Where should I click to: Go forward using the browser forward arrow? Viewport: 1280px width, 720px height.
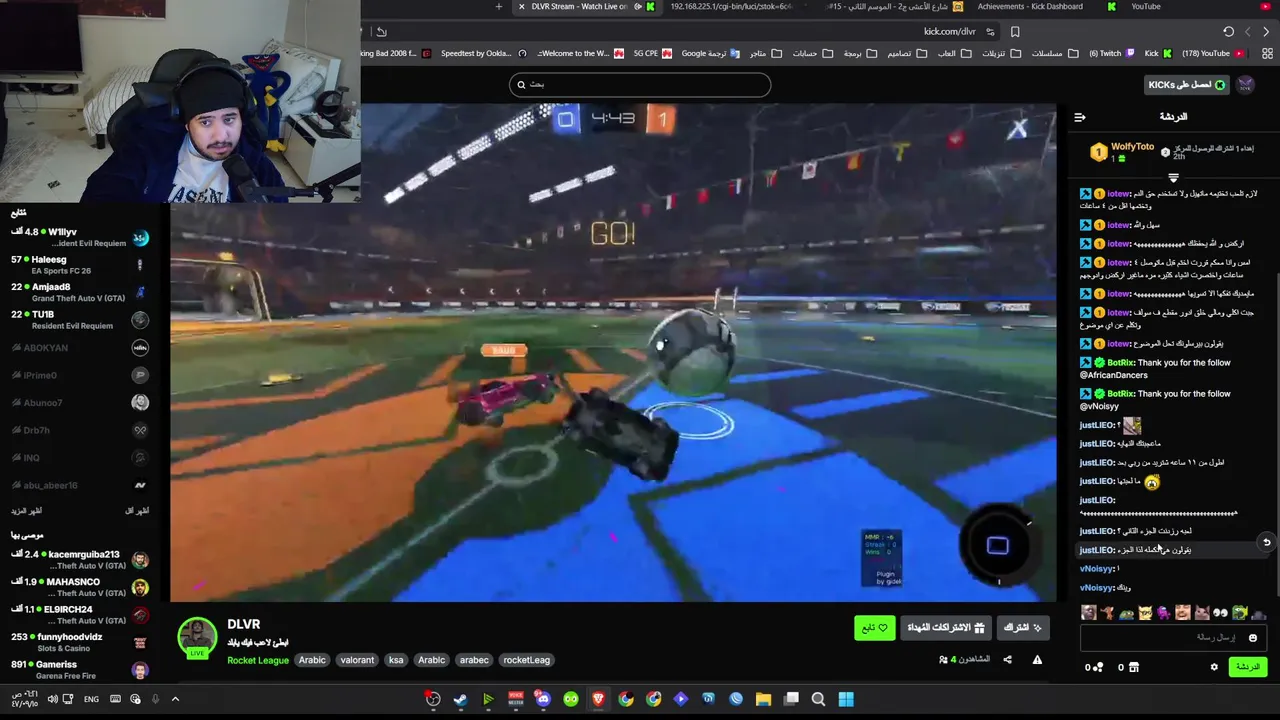pos(1248,31)
